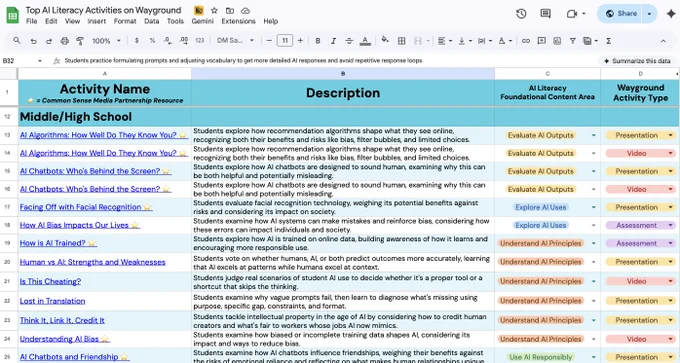Open the Gemini sparkle side panel
The width and height of the screenshot is (680, 363).
671,14
